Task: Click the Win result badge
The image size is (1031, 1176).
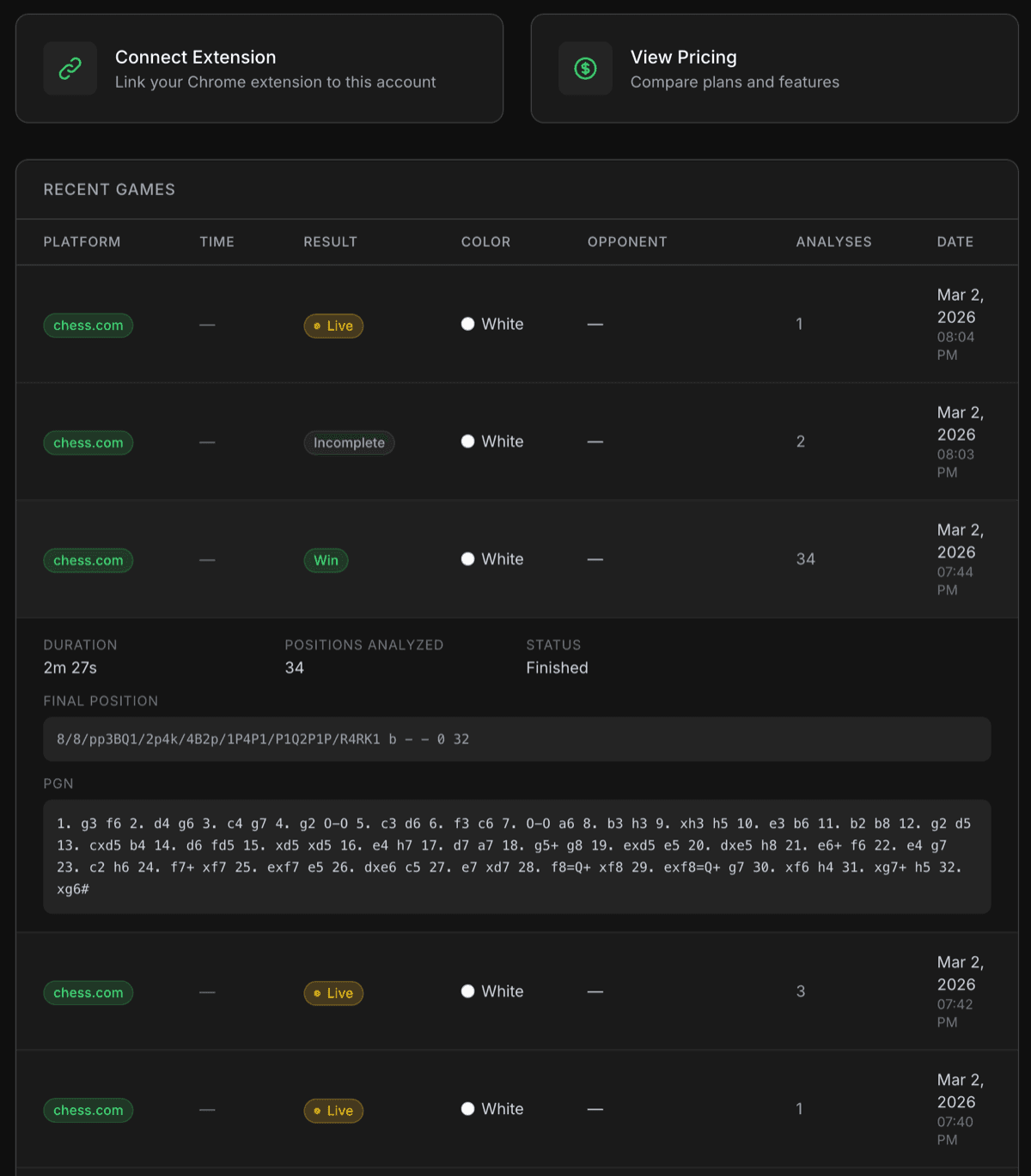Action: [x=326, y=559]
